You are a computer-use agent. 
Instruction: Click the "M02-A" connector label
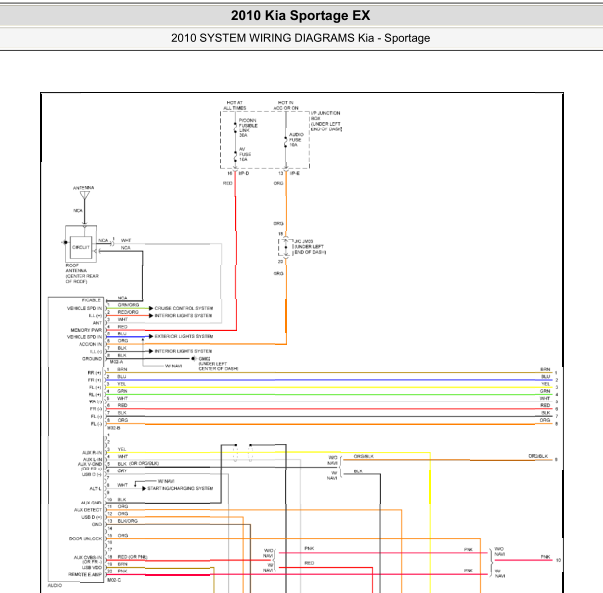click(116, 362)
